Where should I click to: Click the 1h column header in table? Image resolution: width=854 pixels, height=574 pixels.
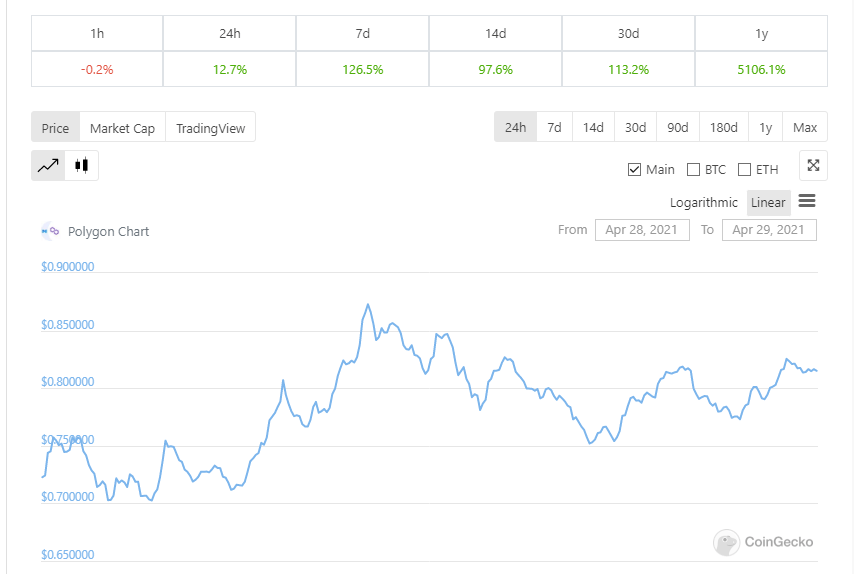[97, 34]
